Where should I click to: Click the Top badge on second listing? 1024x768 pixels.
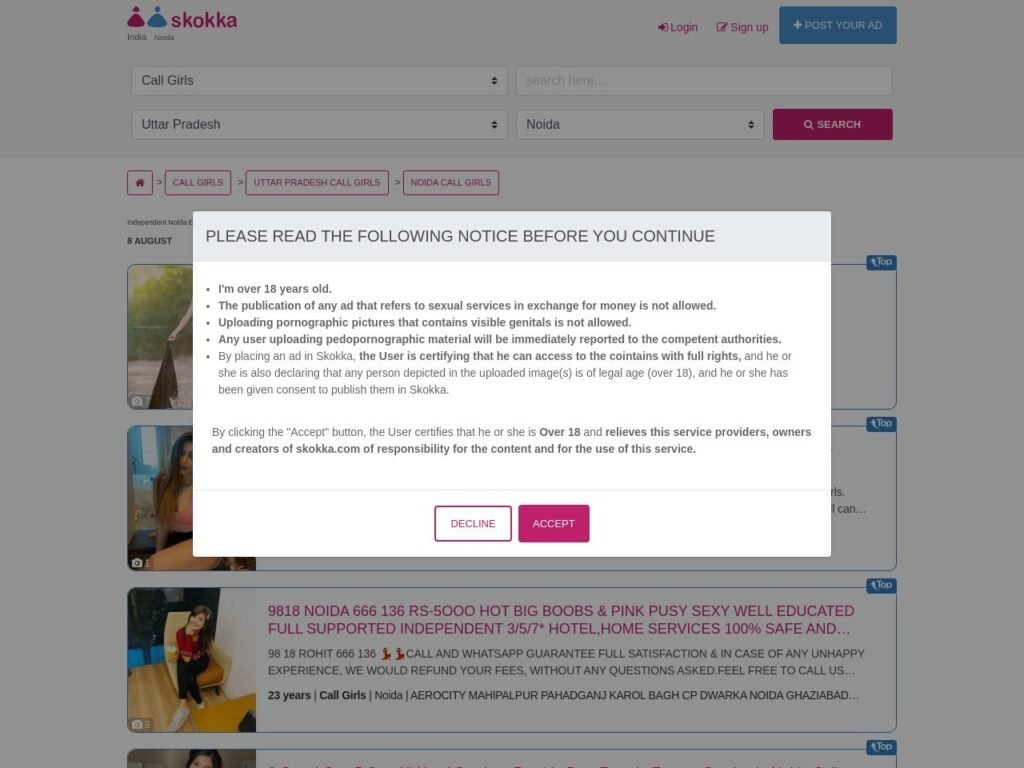click(x=881, y=424)
